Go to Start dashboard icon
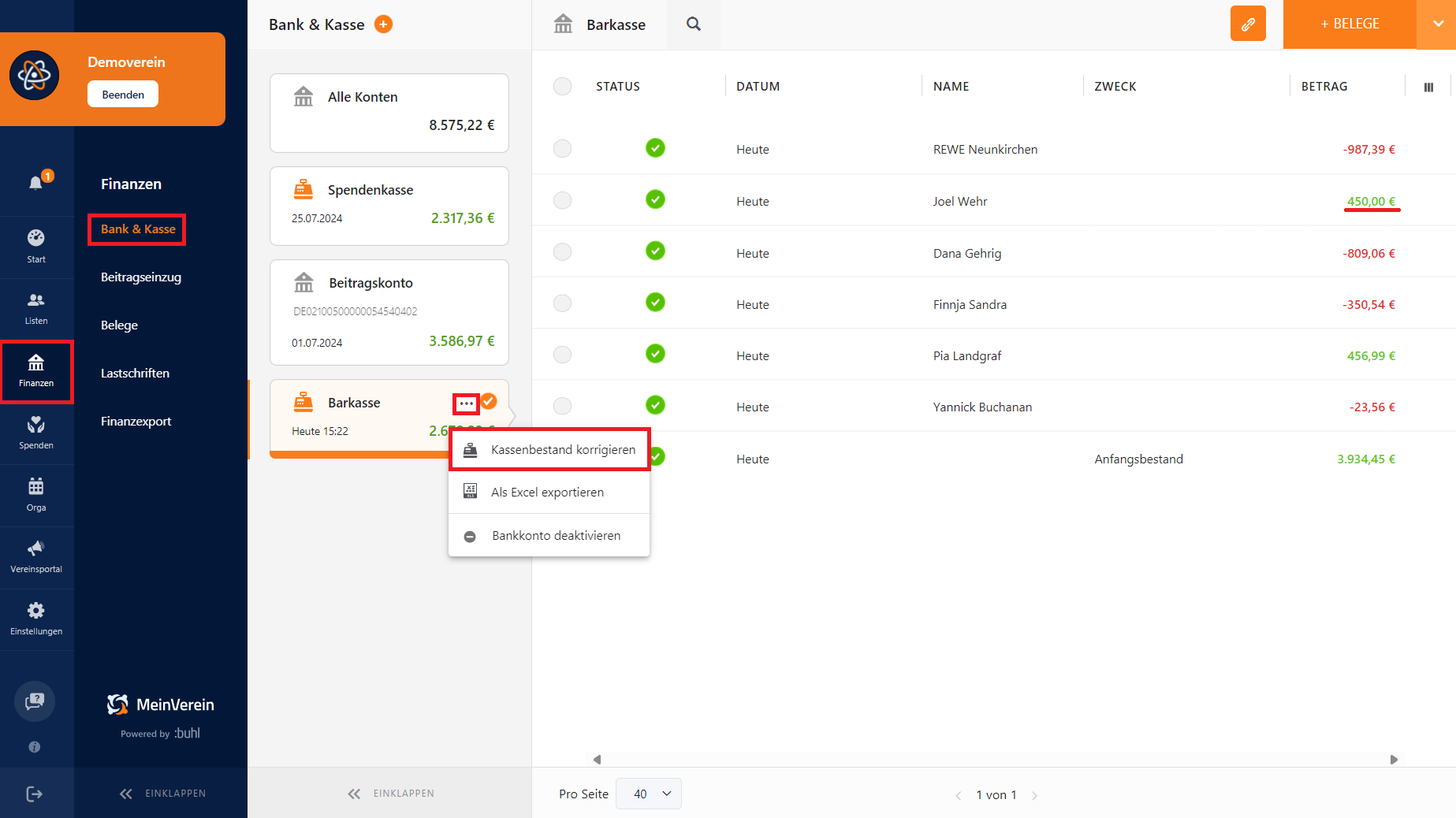Image resolution: width=1456 pixels, height=818 pixels. pos(36,237)
